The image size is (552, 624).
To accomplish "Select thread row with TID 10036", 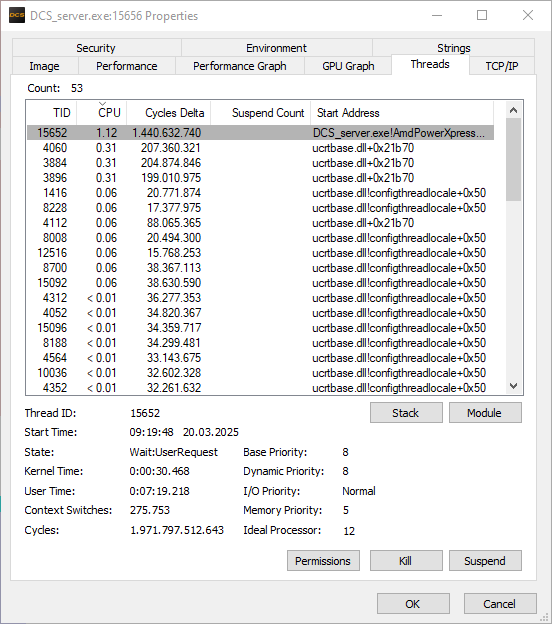I will (260, 373).
